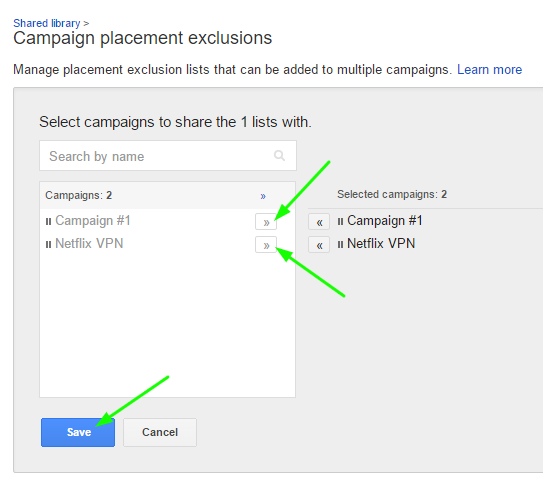Click paused icon beside Netflix VPN in left list
This screenshot has width=543, height=483.
[x=48, y=244]
